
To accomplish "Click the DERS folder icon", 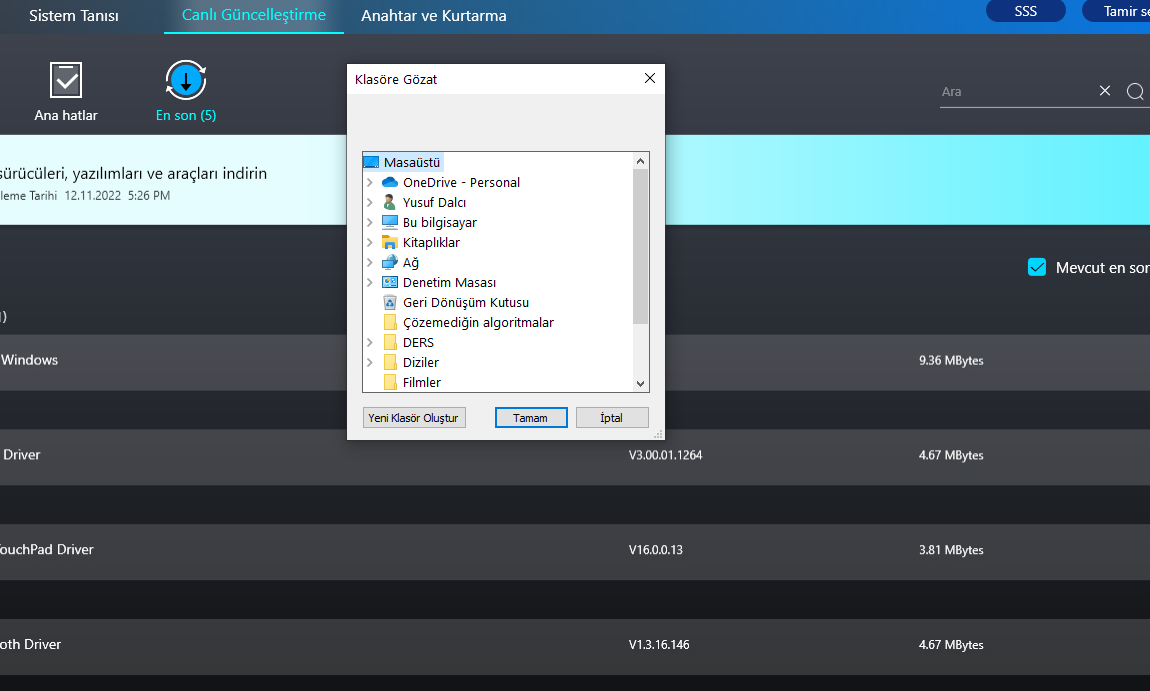I will point(390,343).
